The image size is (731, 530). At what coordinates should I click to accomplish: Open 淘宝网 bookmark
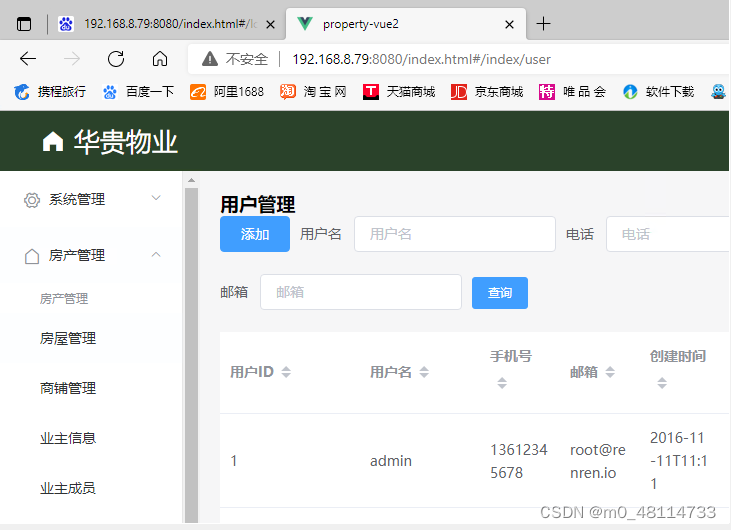[313, 92]
